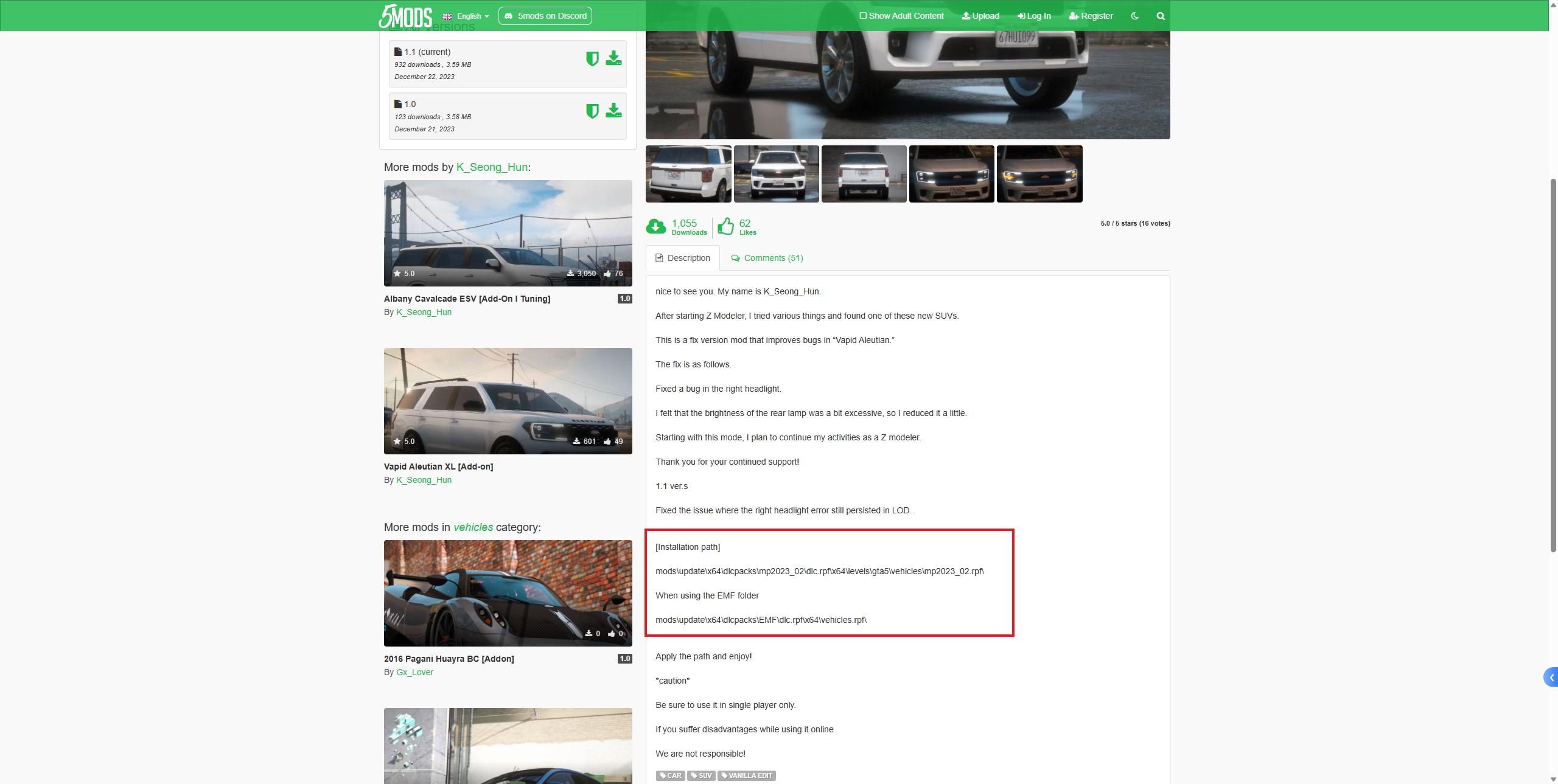Image resolution: width=1558 pixels, height=784 pixels.
Task: Open the partially visible blue car mod thumbnail
Action: point(508,746)
